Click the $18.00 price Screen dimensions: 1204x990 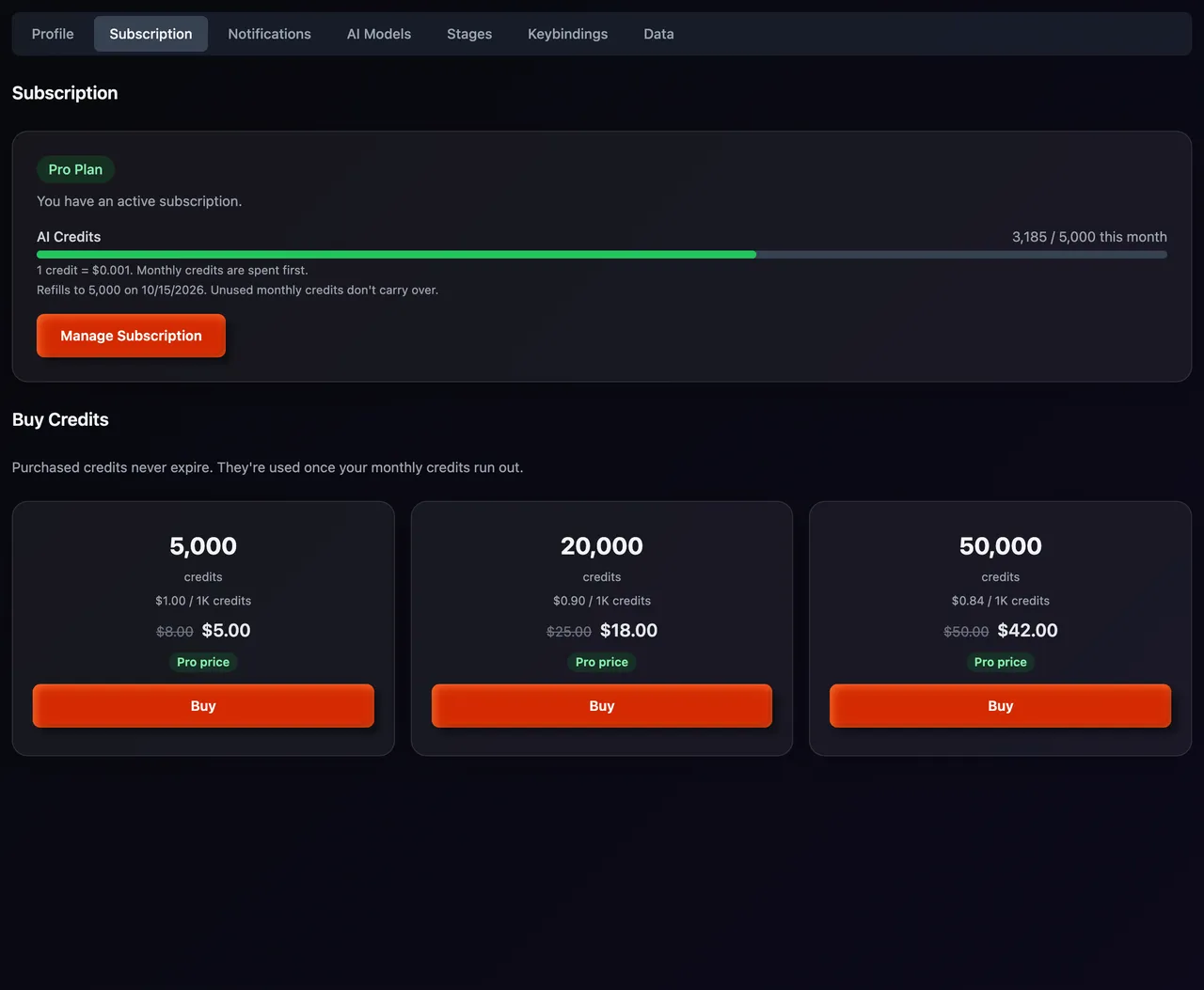tap(629, 631)
